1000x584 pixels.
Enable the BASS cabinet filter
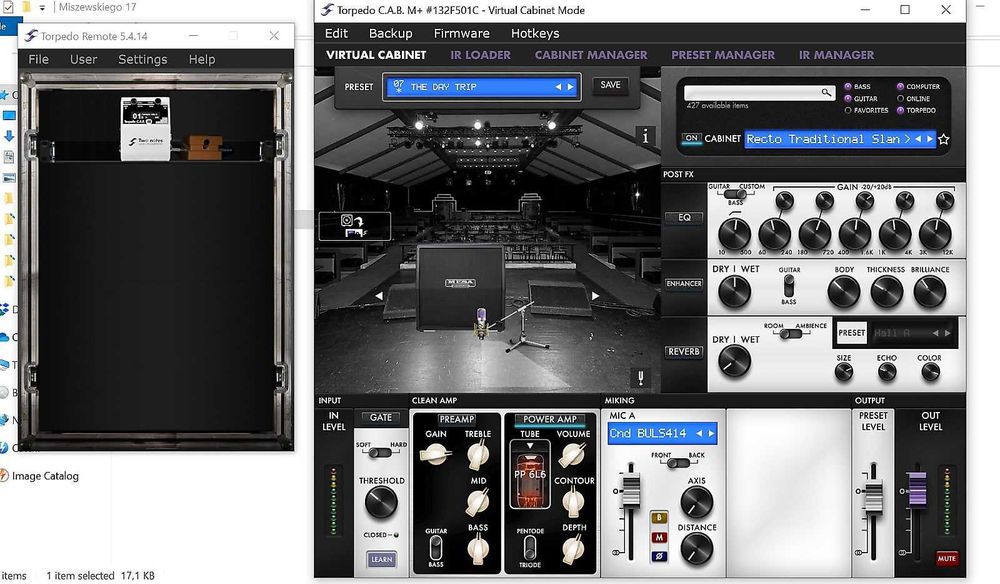[848, 86]
